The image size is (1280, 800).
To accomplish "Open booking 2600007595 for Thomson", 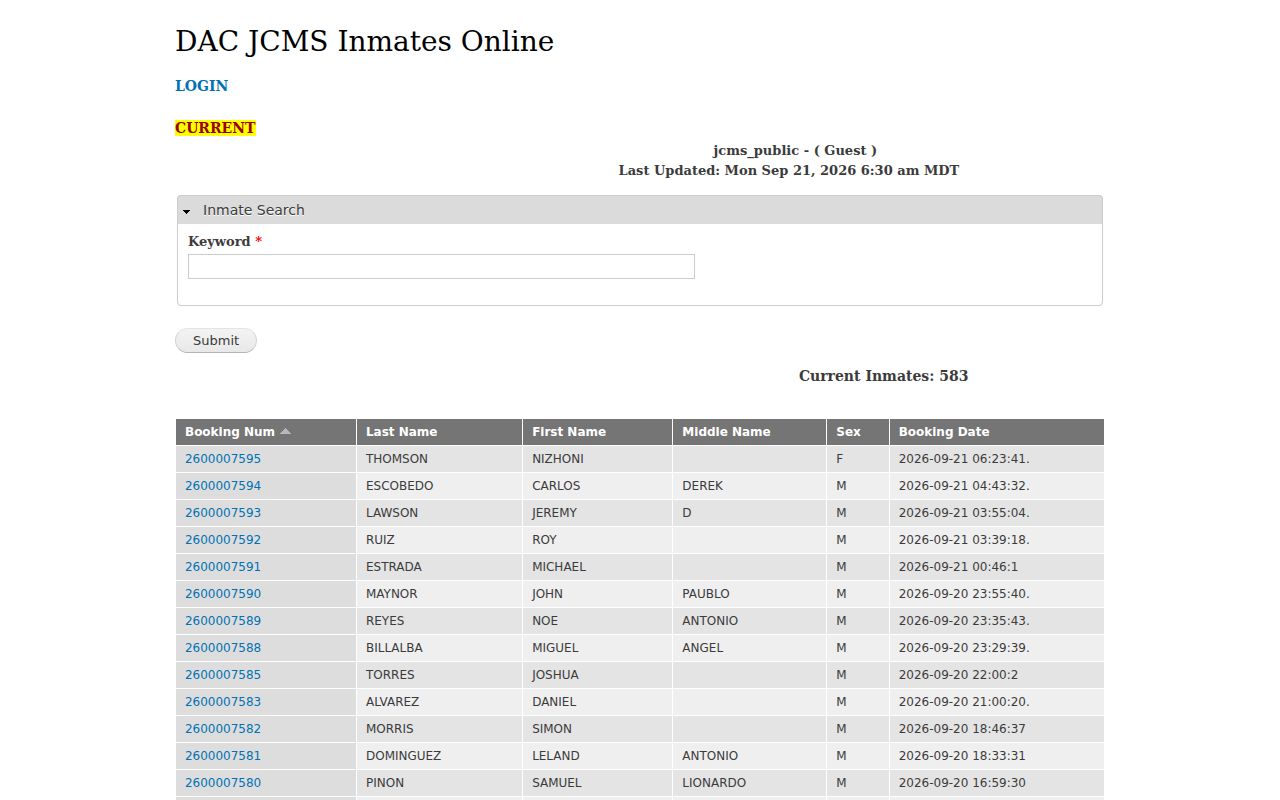I will point(223,459).
